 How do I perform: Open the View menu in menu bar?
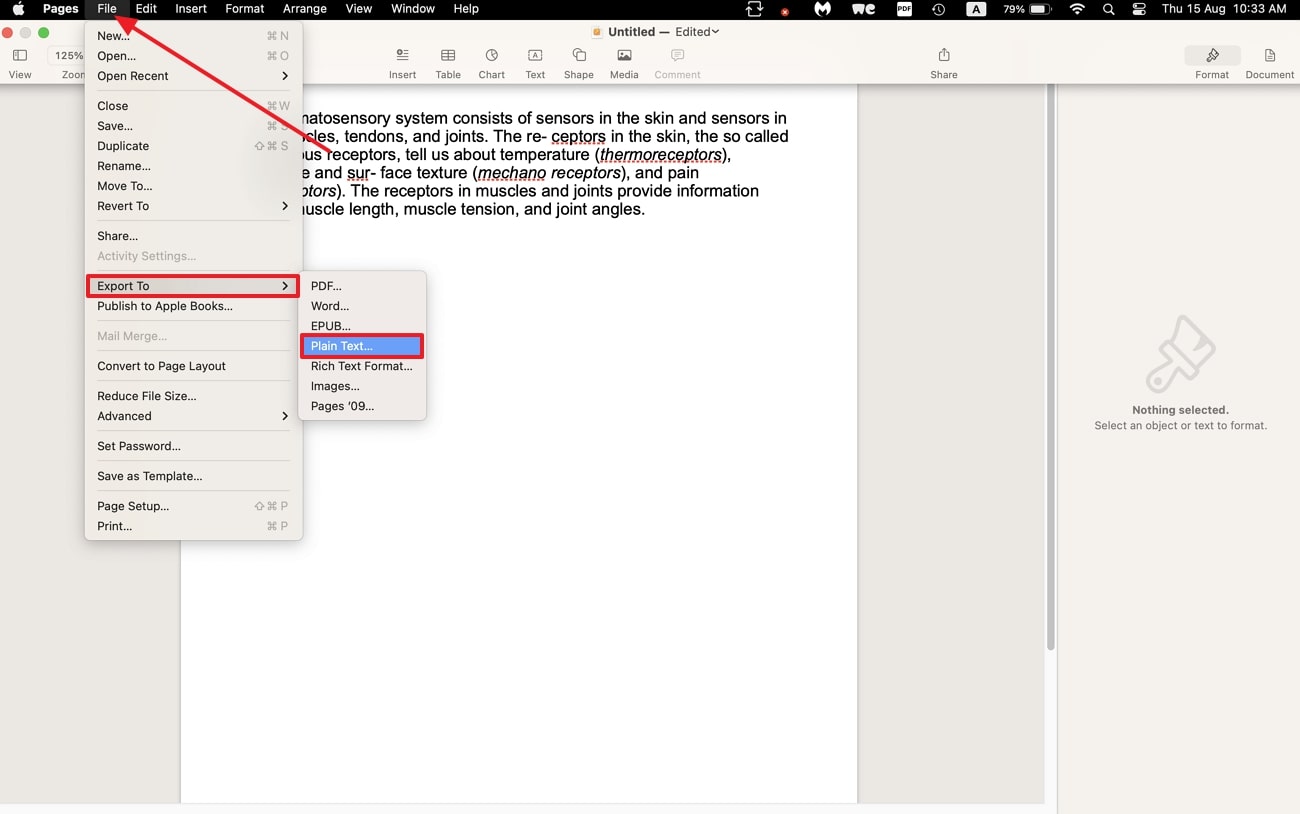pyautogui.click(x=359, y=9)
